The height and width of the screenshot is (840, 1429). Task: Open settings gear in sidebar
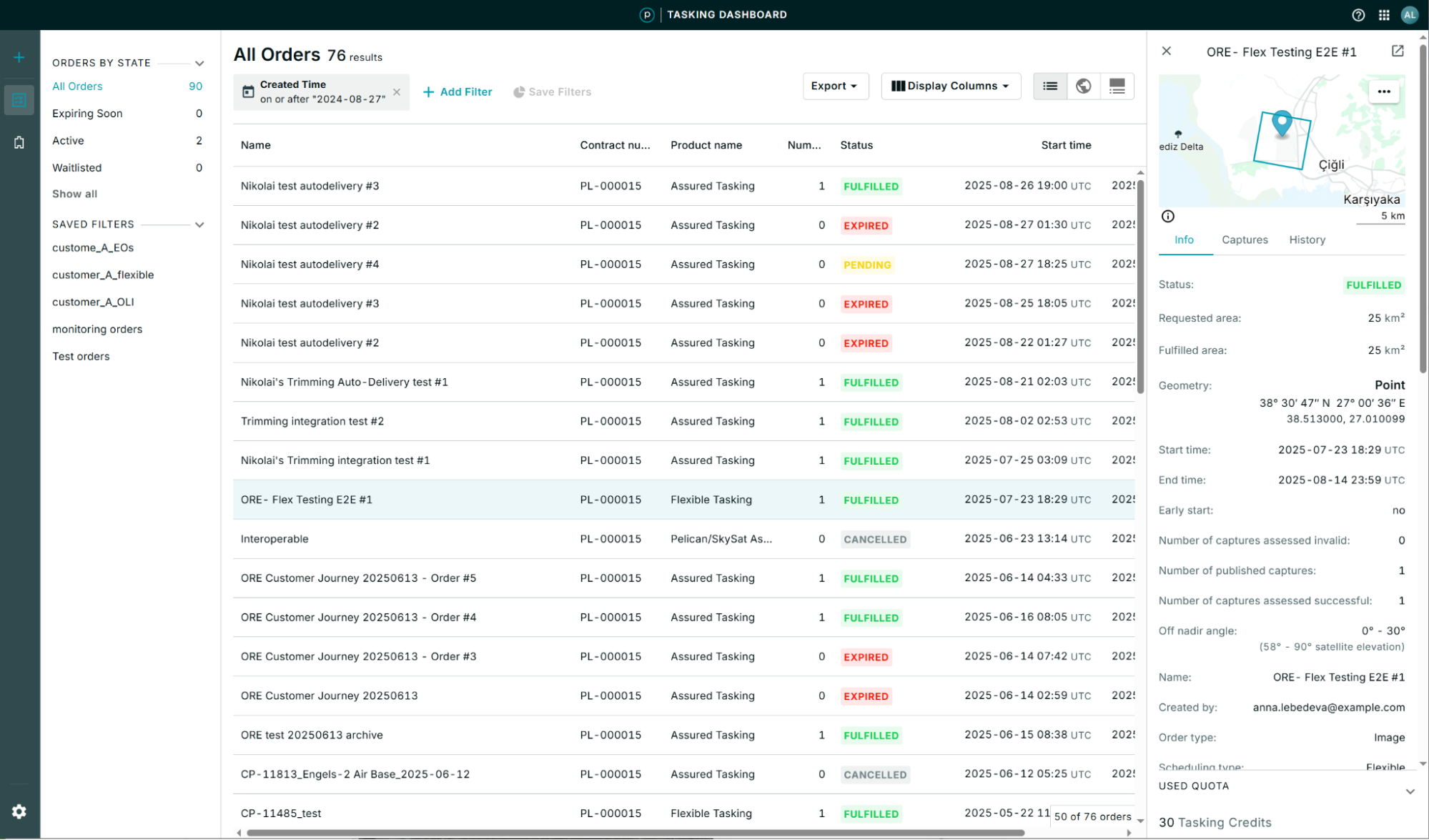pos(19,811)
